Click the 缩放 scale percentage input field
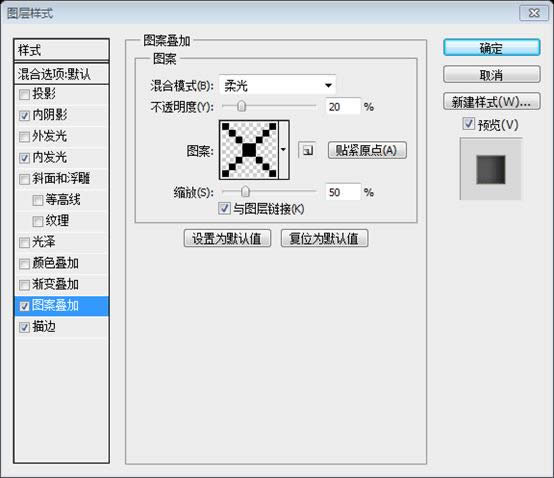554x478 pixels. (343, 192)
